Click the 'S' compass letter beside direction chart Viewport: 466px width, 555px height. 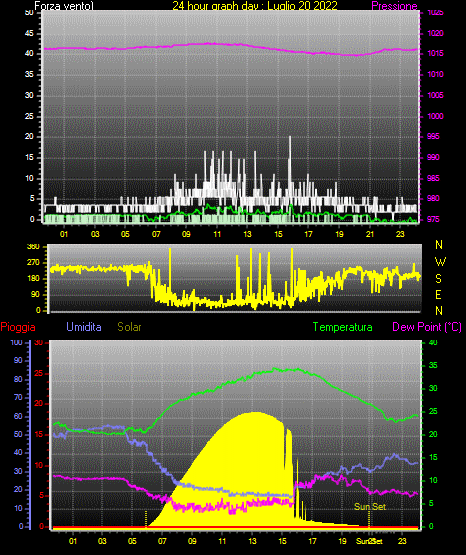[x=438, y=279]
